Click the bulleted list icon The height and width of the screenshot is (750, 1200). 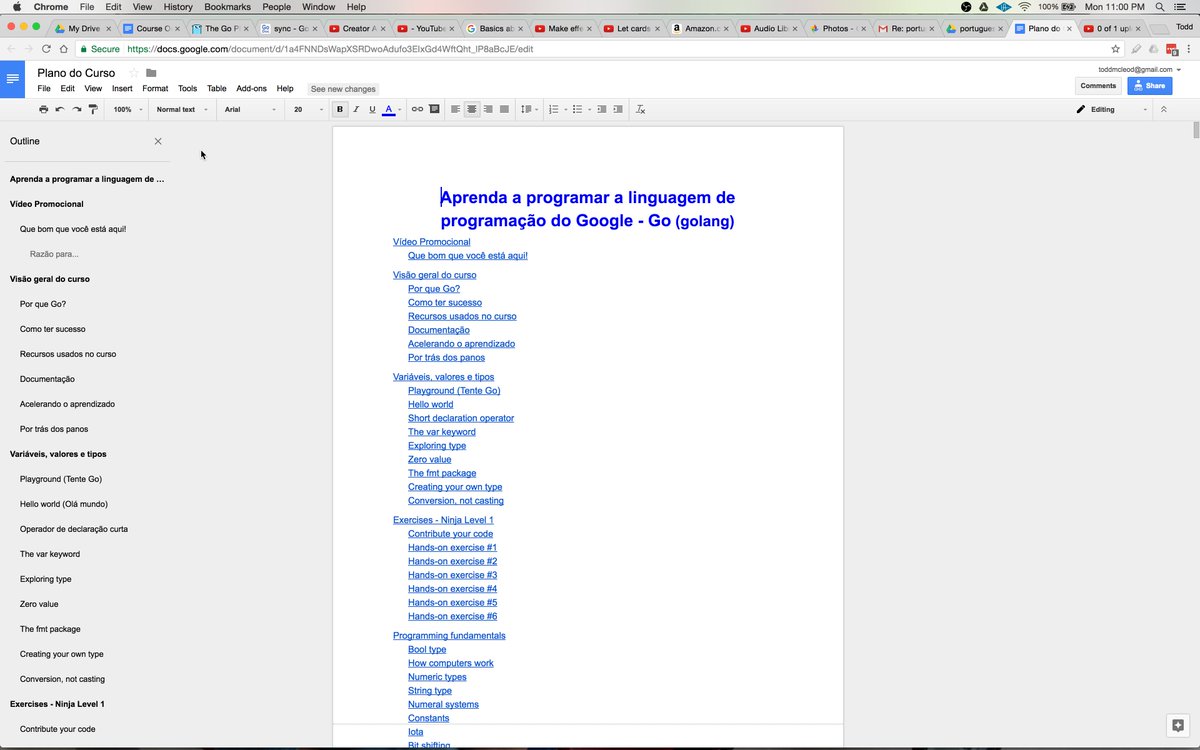pyautogui.click(x=577, y=109)
